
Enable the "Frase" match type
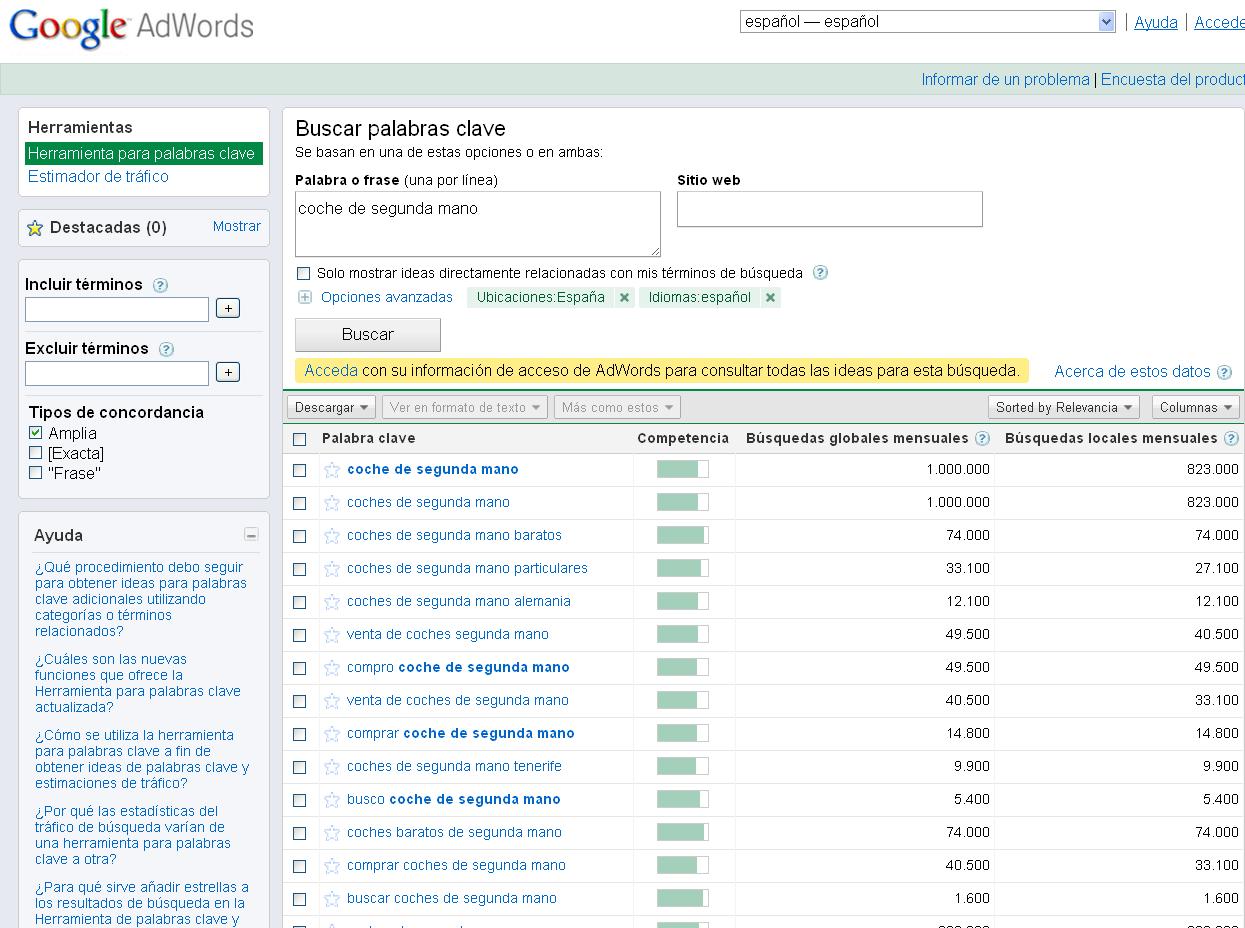pyautogui.click(x=36, y=473)
